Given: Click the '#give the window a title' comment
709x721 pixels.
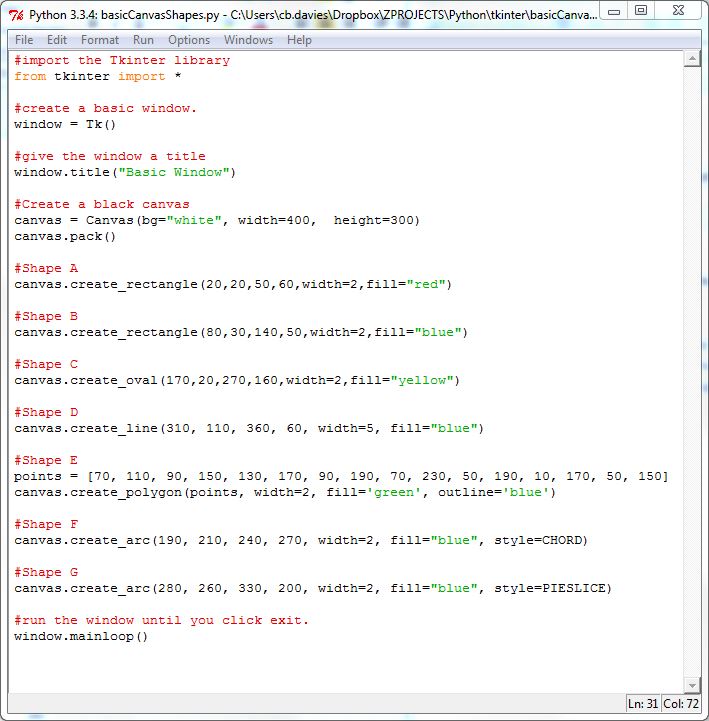Looking at the screenshot, I should click(x=110, y=156).
